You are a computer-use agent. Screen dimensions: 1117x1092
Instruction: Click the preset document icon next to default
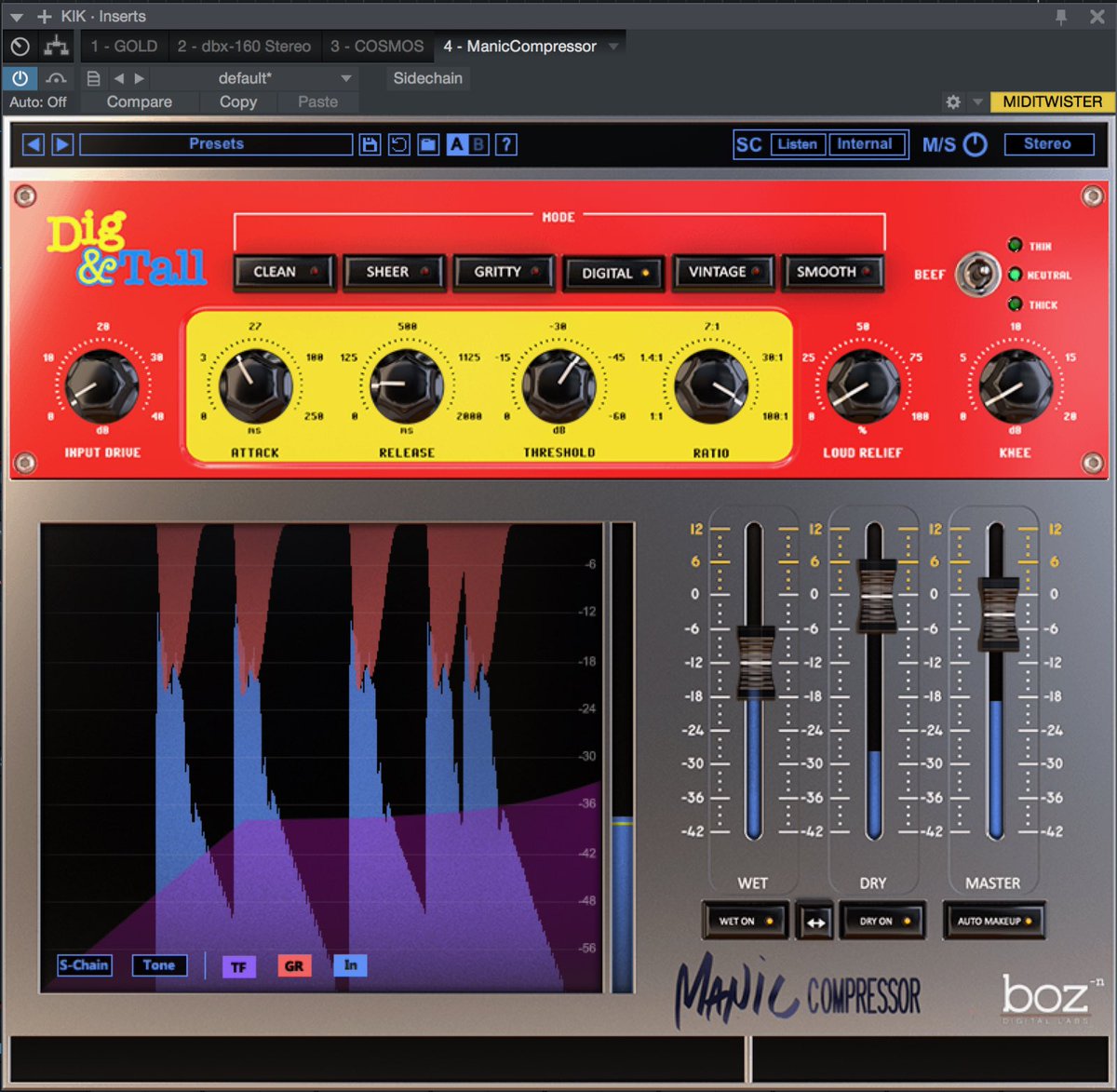(x=93, y=78)
